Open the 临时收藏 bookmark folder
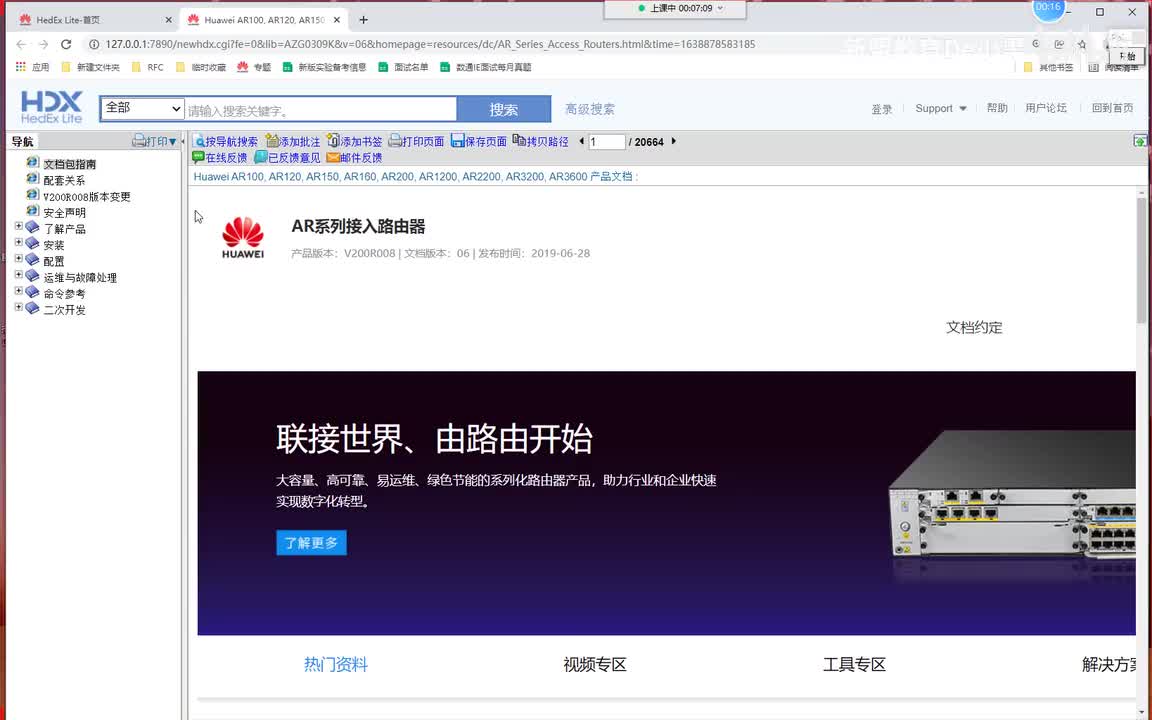The image size is (1152, 720). point(201,67)
